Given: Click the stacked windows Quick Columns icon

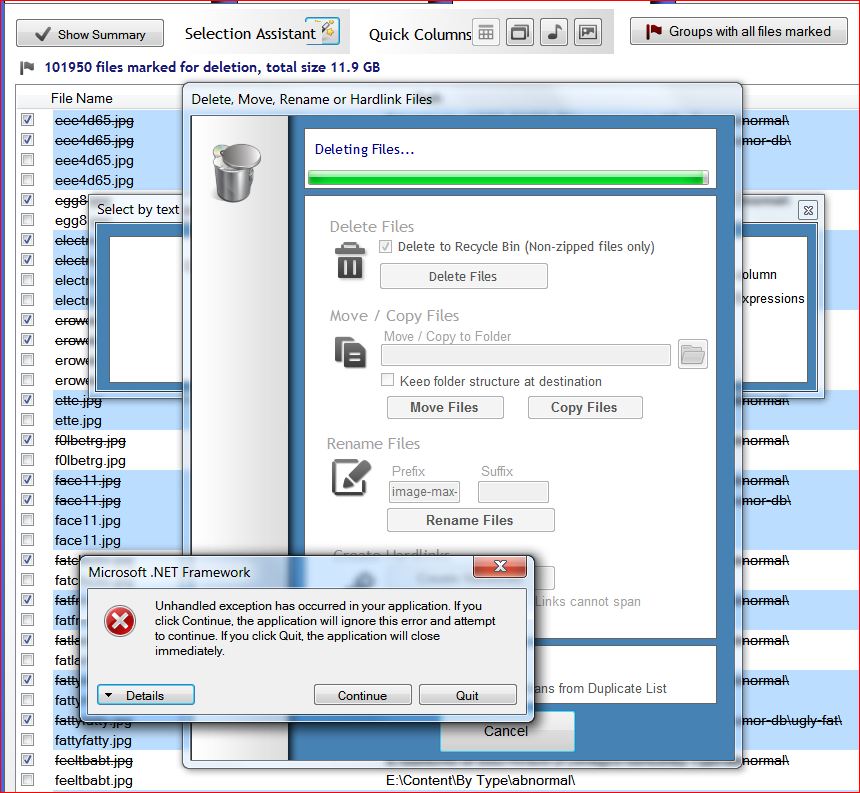Looking at the screenshot, I should point(520,33).
